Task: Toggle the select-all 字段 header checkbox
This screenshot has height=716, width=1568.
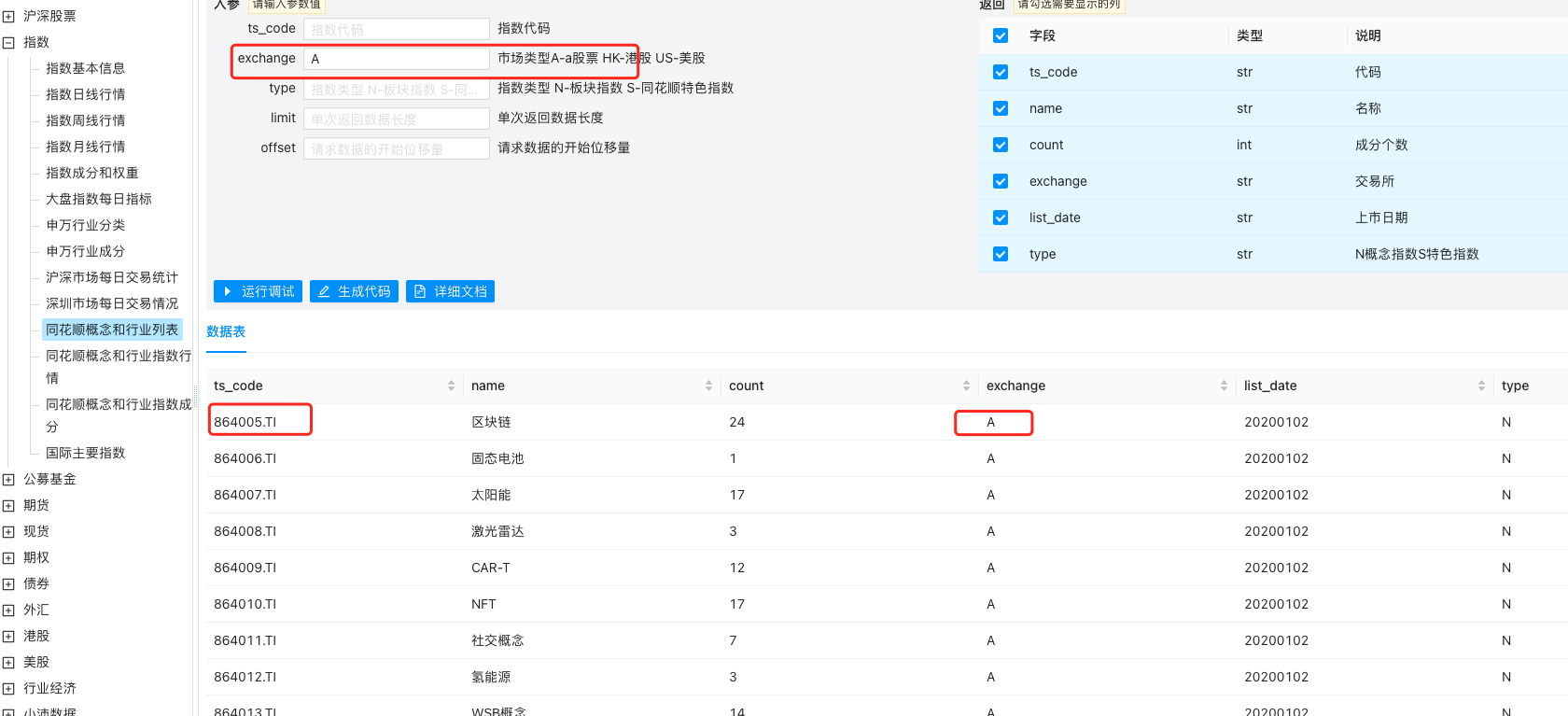Action: pos(1001,35)
